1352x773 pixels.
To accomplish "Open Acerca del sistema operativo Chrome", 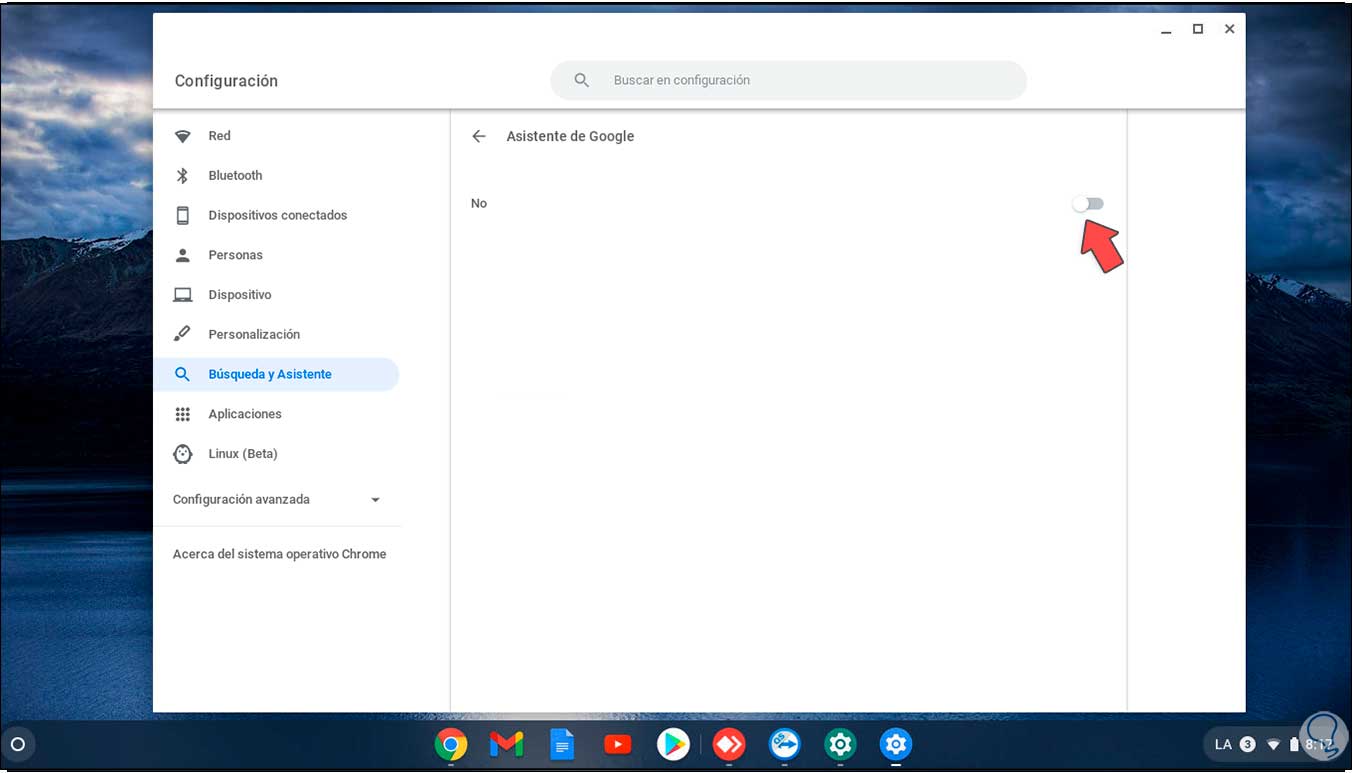I will [x=279, y=554].
